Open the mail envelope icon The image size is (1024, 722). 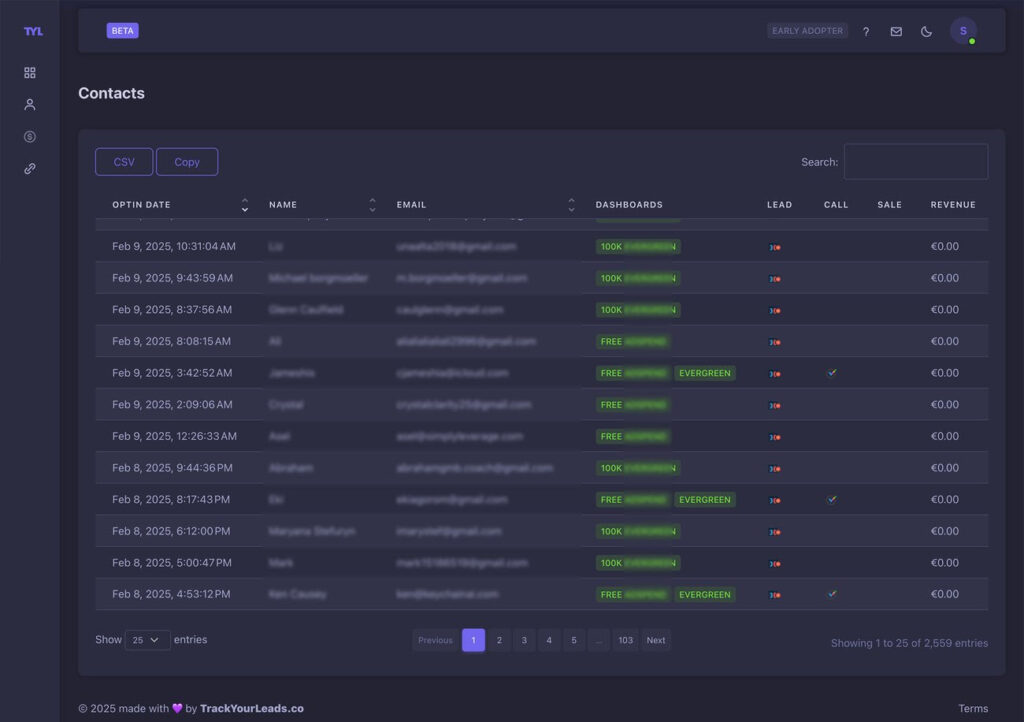[x=896, y=31]
